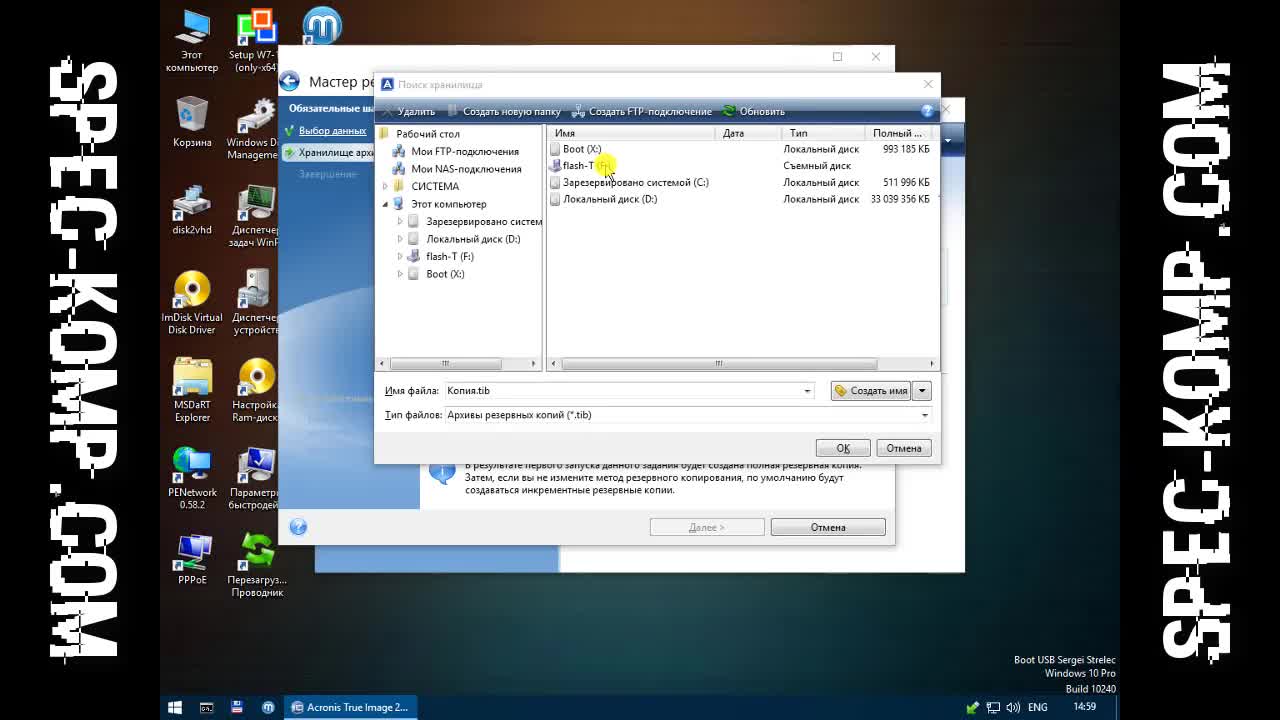1280x720 pixels.
Task: Click the file list horizontal scrollbar
Action: pyautogui.click(x=718, y=364)
